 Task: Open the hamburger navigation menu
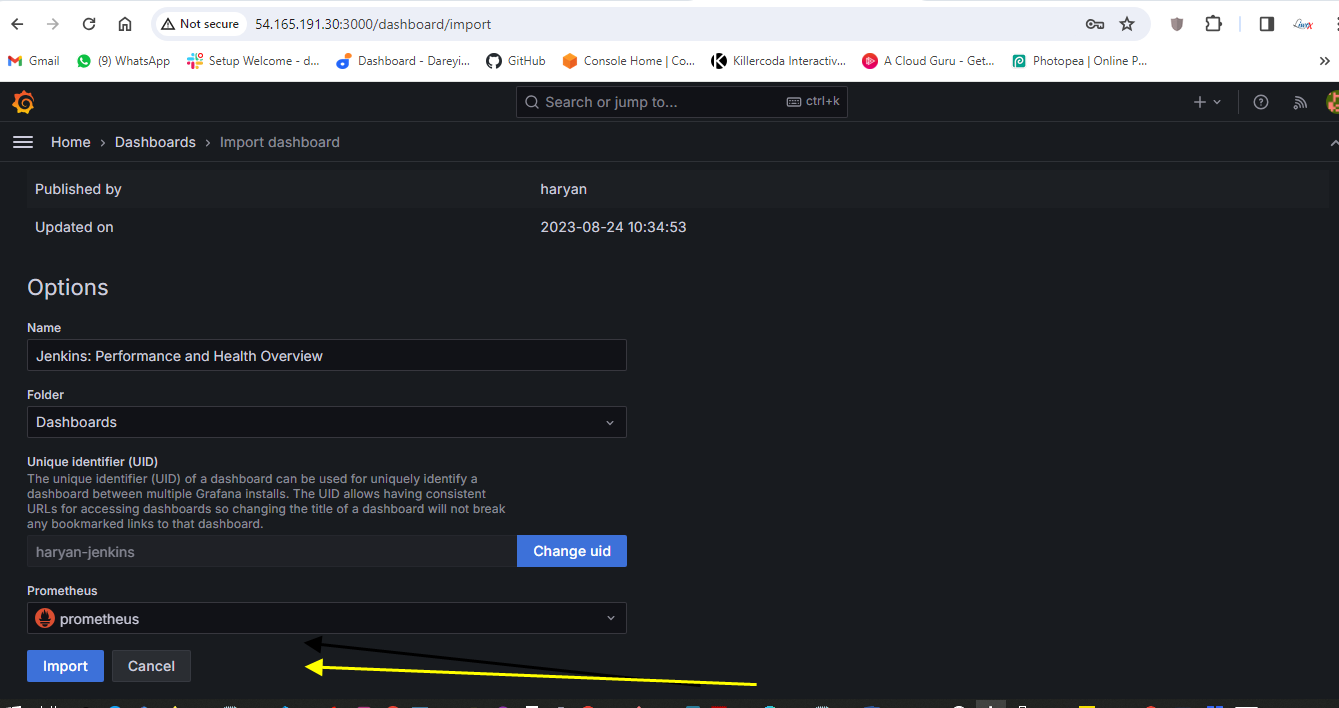23,142
